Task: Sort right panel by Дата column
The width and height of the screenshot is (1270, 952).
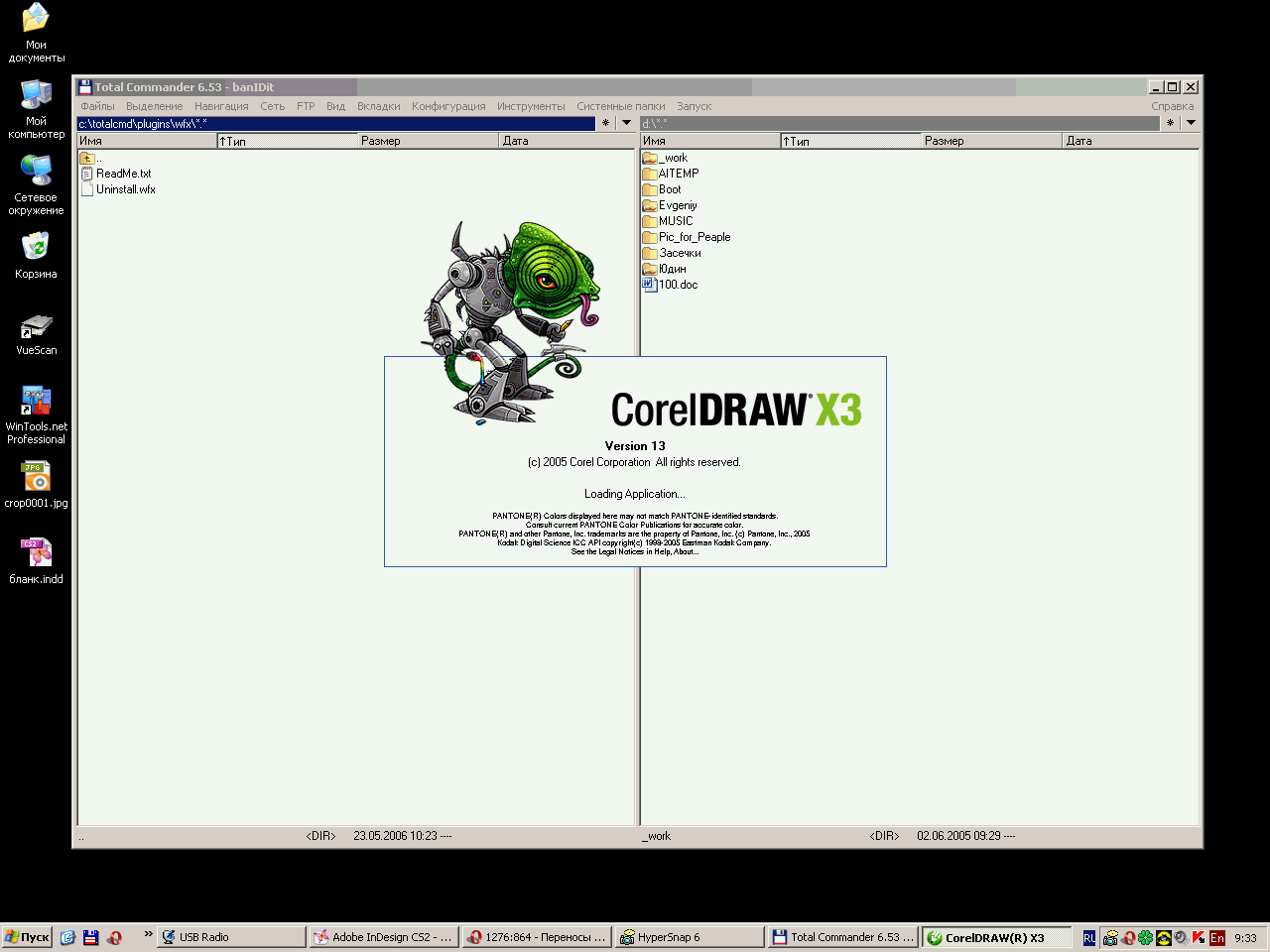Action: pyautogui.click(x=1131, y=141)
